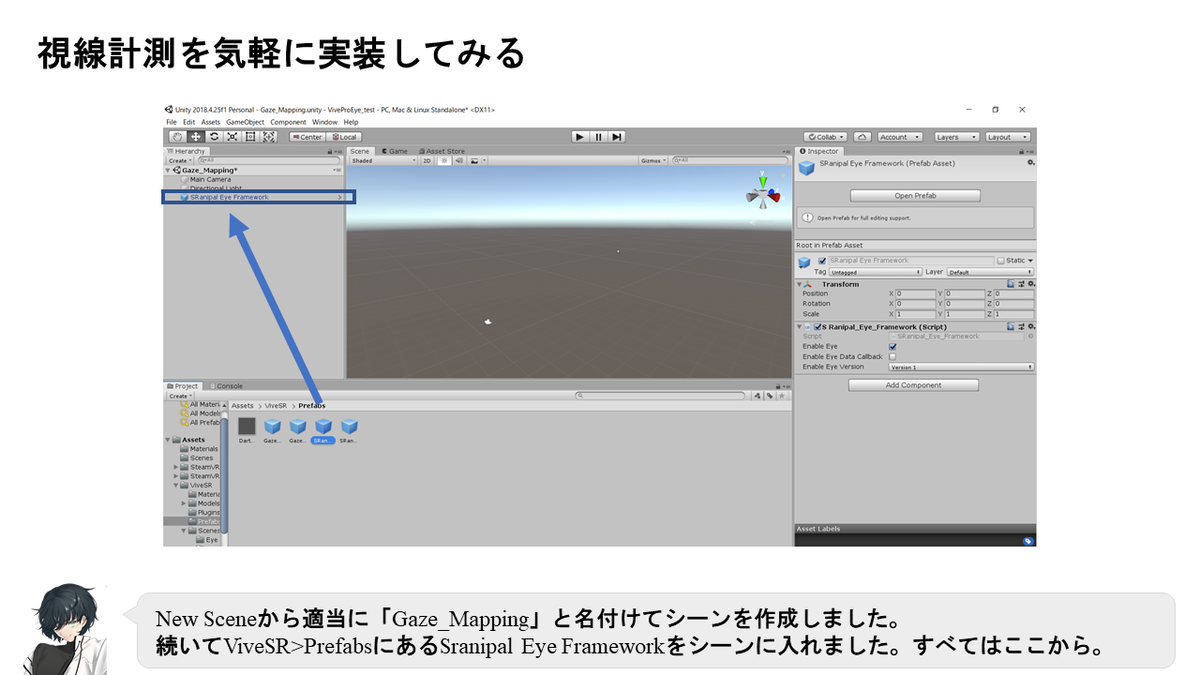The height and width of the screenshot is (675, 1200).
Task: Open the Window menu
Action: click(x=325, y=122)
